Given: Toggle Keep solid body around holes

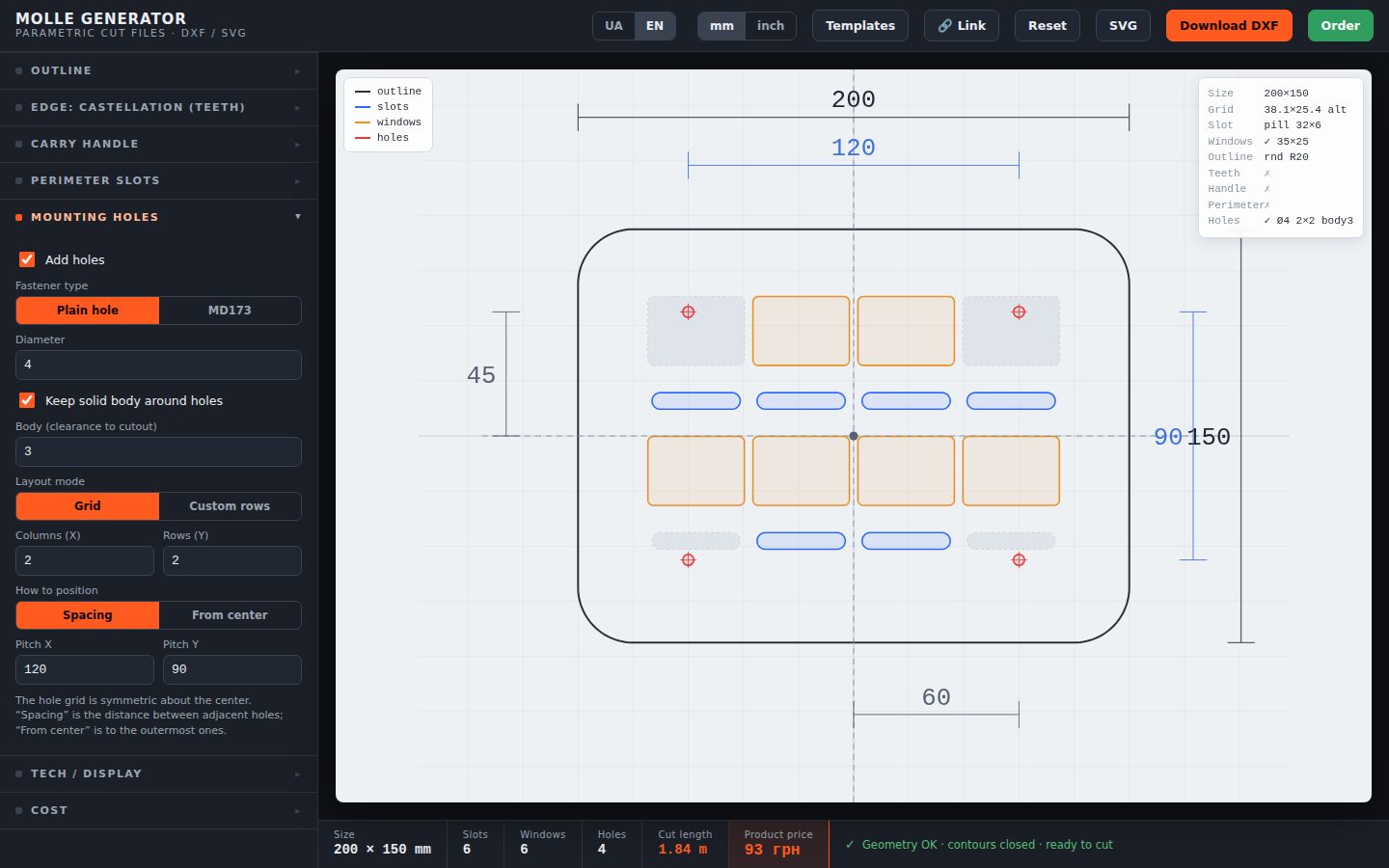Looking at the screenshot, I should (27, 400).
